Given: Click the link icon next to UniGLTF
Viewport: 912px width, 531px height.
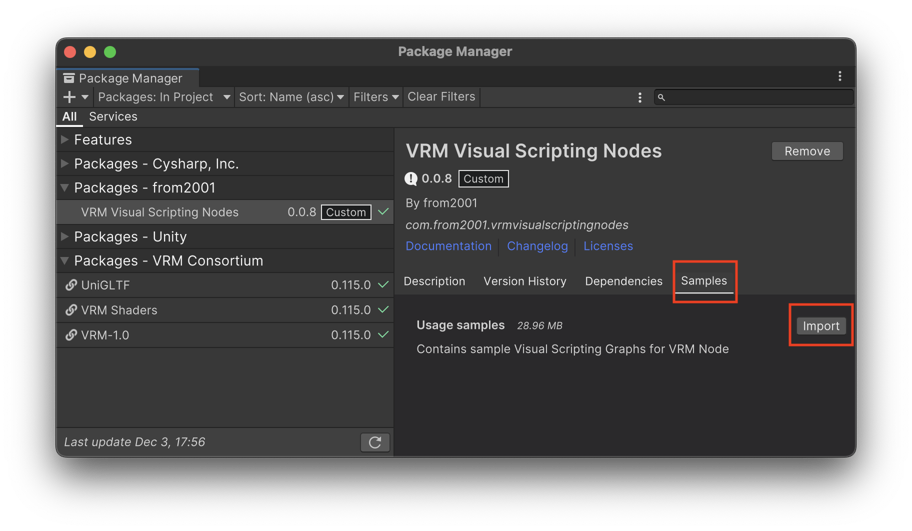Looking at the screenshot, I should [x=71, y=285].
